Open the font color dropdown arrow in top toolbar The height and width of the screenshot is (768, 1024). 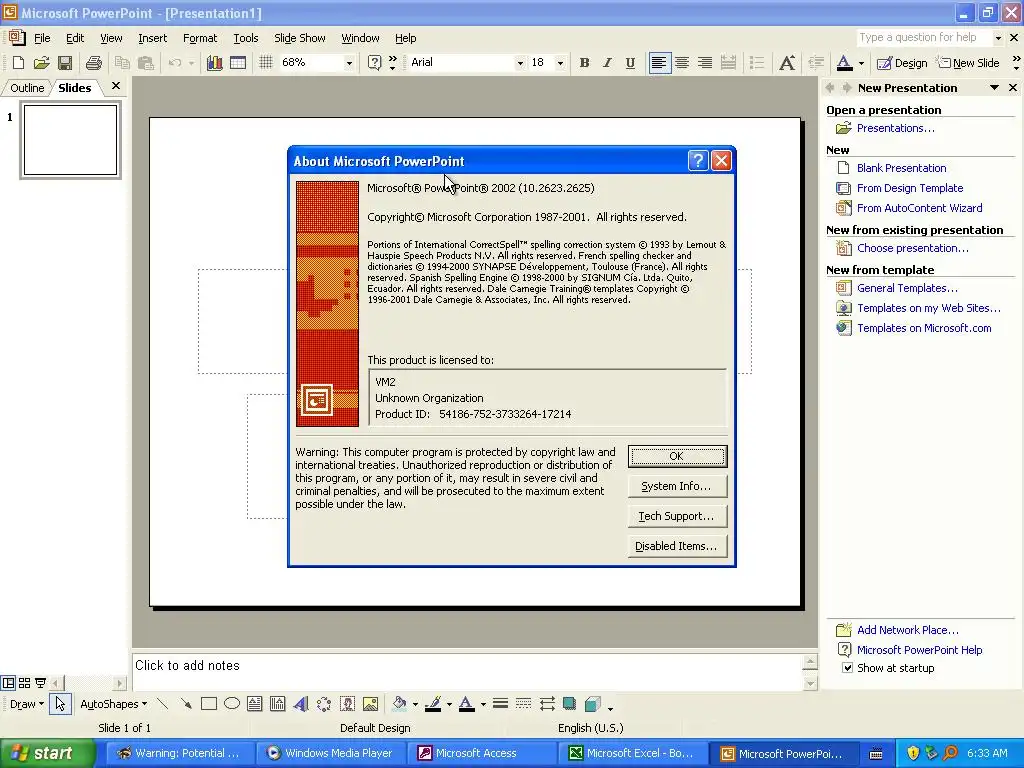861,63
